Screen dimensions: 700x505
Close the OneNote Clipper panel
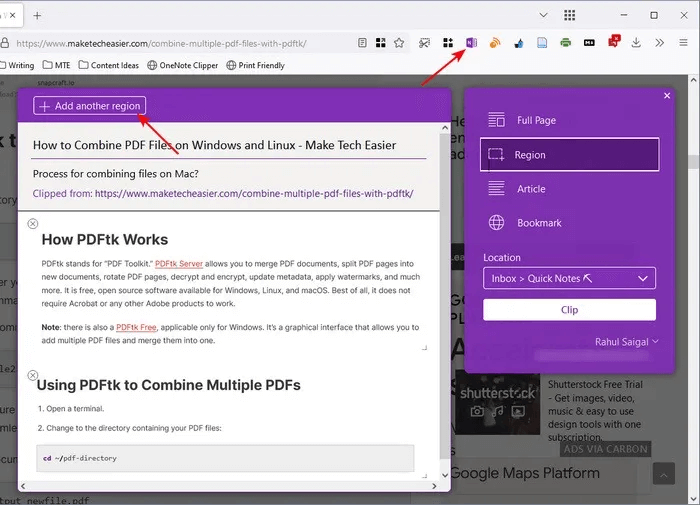click(x=667, y=96)
